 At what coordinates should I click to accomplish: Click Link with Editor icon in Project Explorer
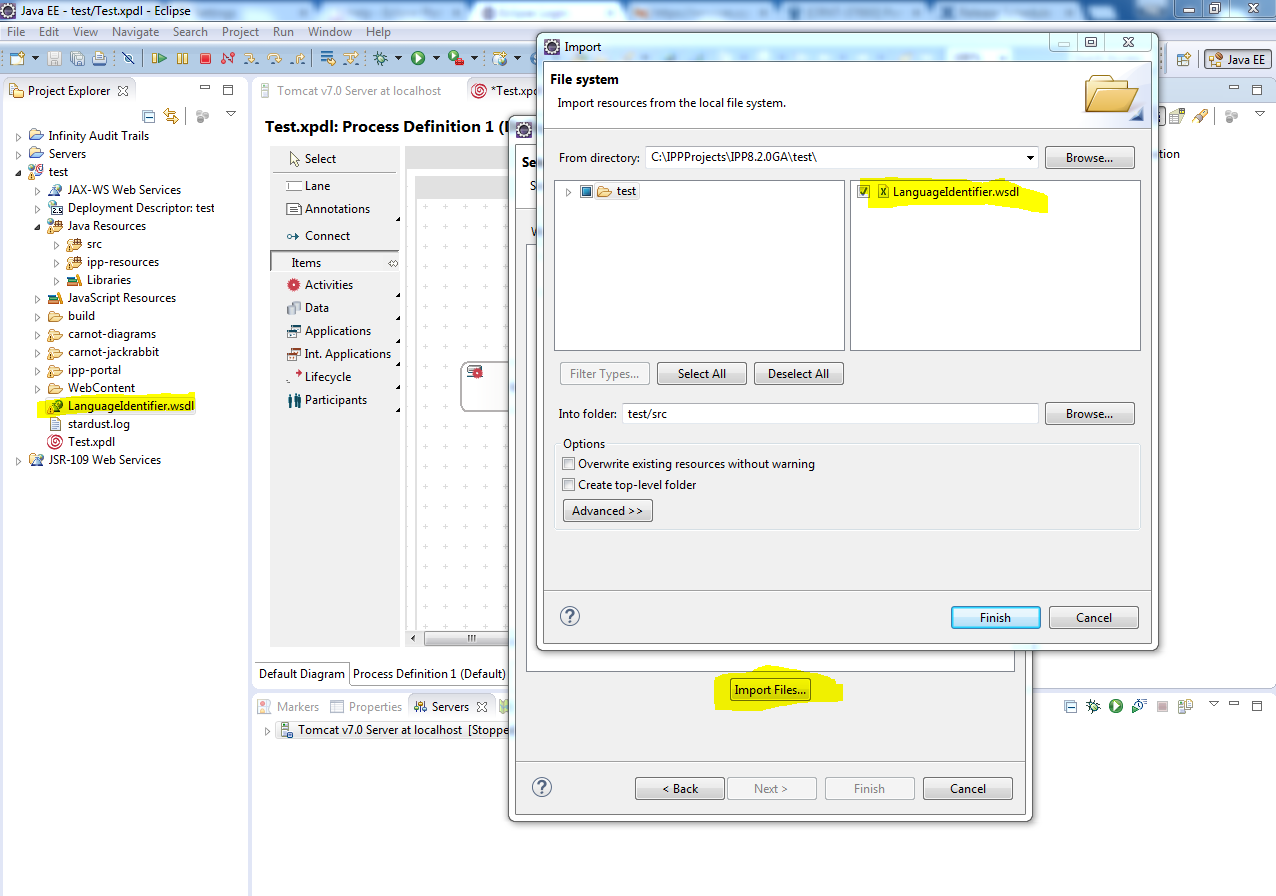[171, 116]
